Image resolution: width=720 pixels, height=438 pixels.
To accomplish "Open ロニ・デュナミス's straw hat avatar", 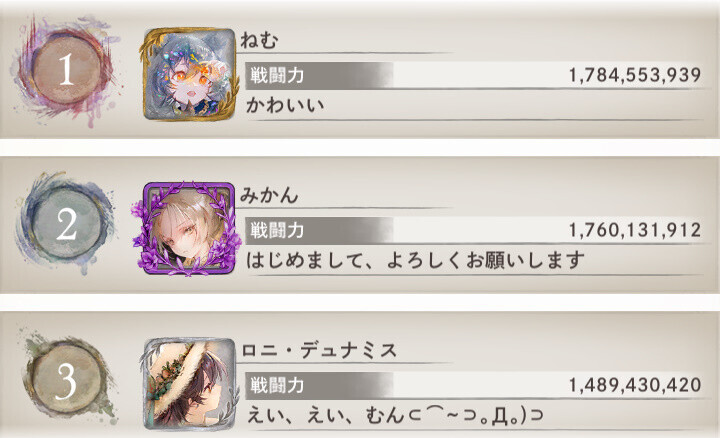I will point(190,384).
